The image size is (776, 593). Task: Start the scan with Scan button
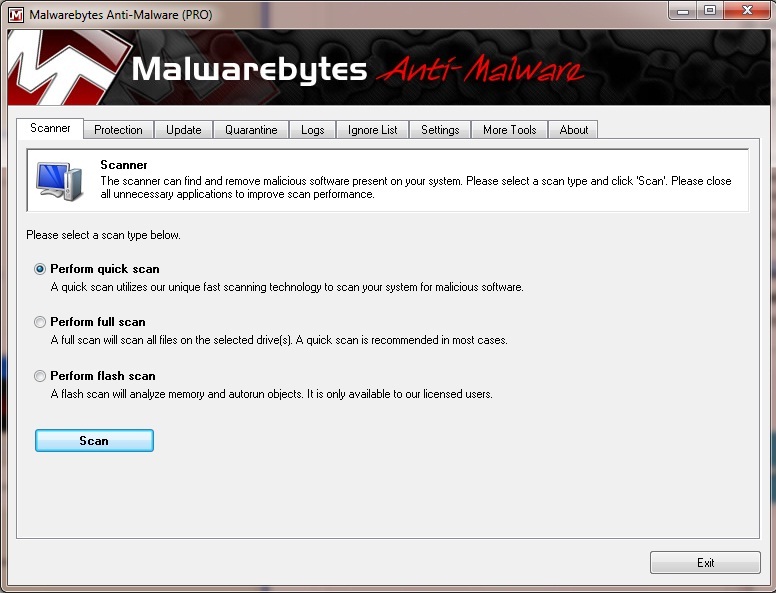[x=94, y=441]
